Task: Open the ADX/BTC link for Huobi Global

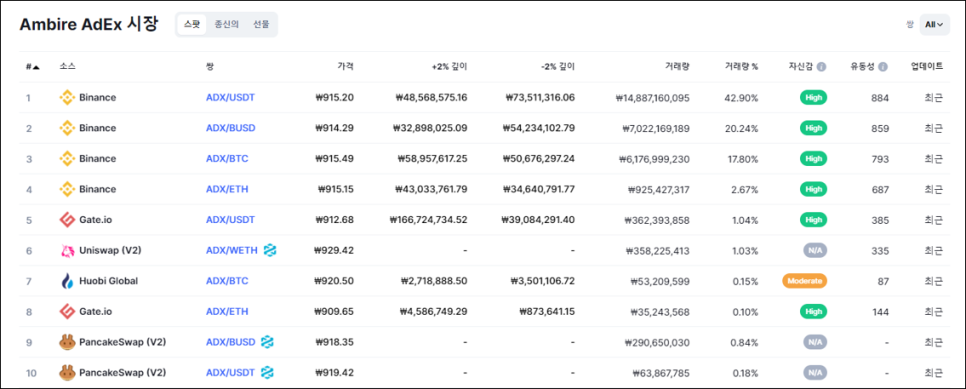Action: pyautogui.click(x=227, y=281)
